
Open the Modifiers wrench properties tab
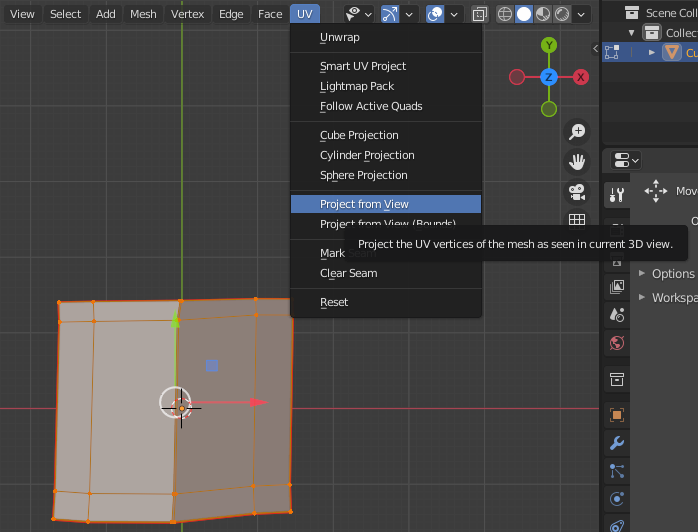coord(617,442)
